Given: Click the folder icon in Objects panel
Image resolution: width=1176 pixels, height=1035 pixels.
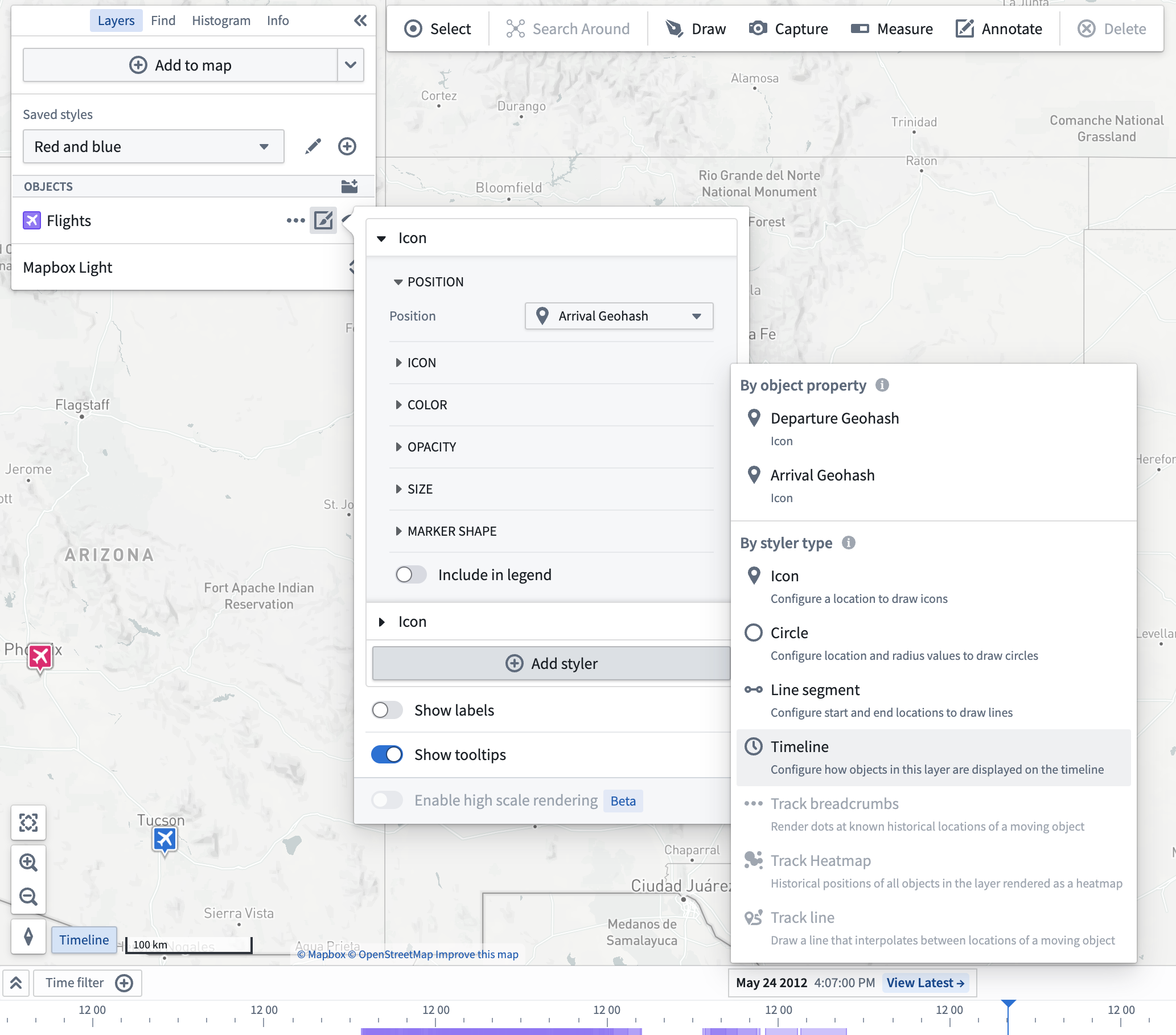Looking at the screenshot, I should [348, 186].
